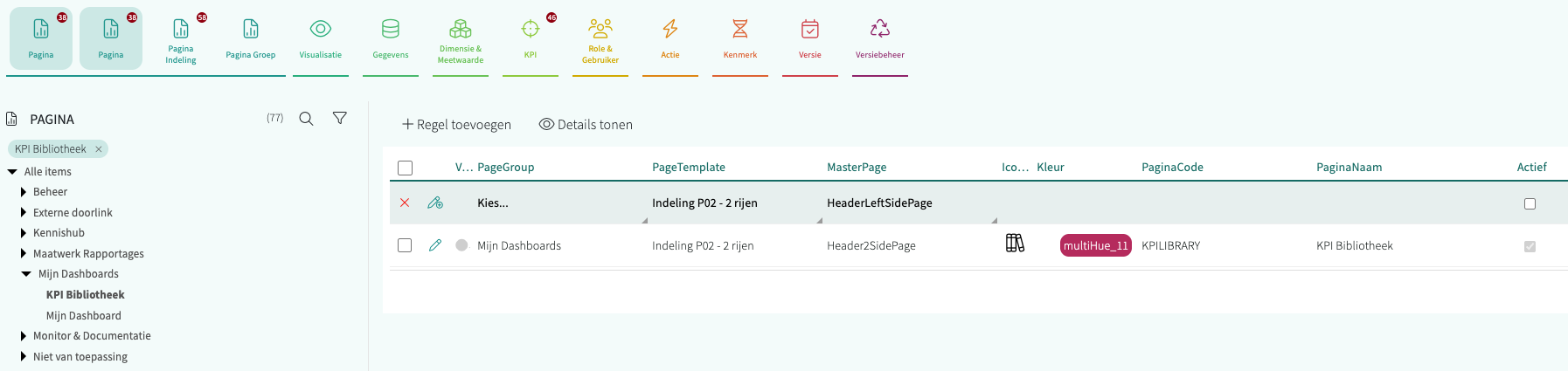Image resolution: width=1568 pixels, height=371 pixels.
Task: Click pencil edit icon on KPILIBRARY row
Action: click(435, 245)
